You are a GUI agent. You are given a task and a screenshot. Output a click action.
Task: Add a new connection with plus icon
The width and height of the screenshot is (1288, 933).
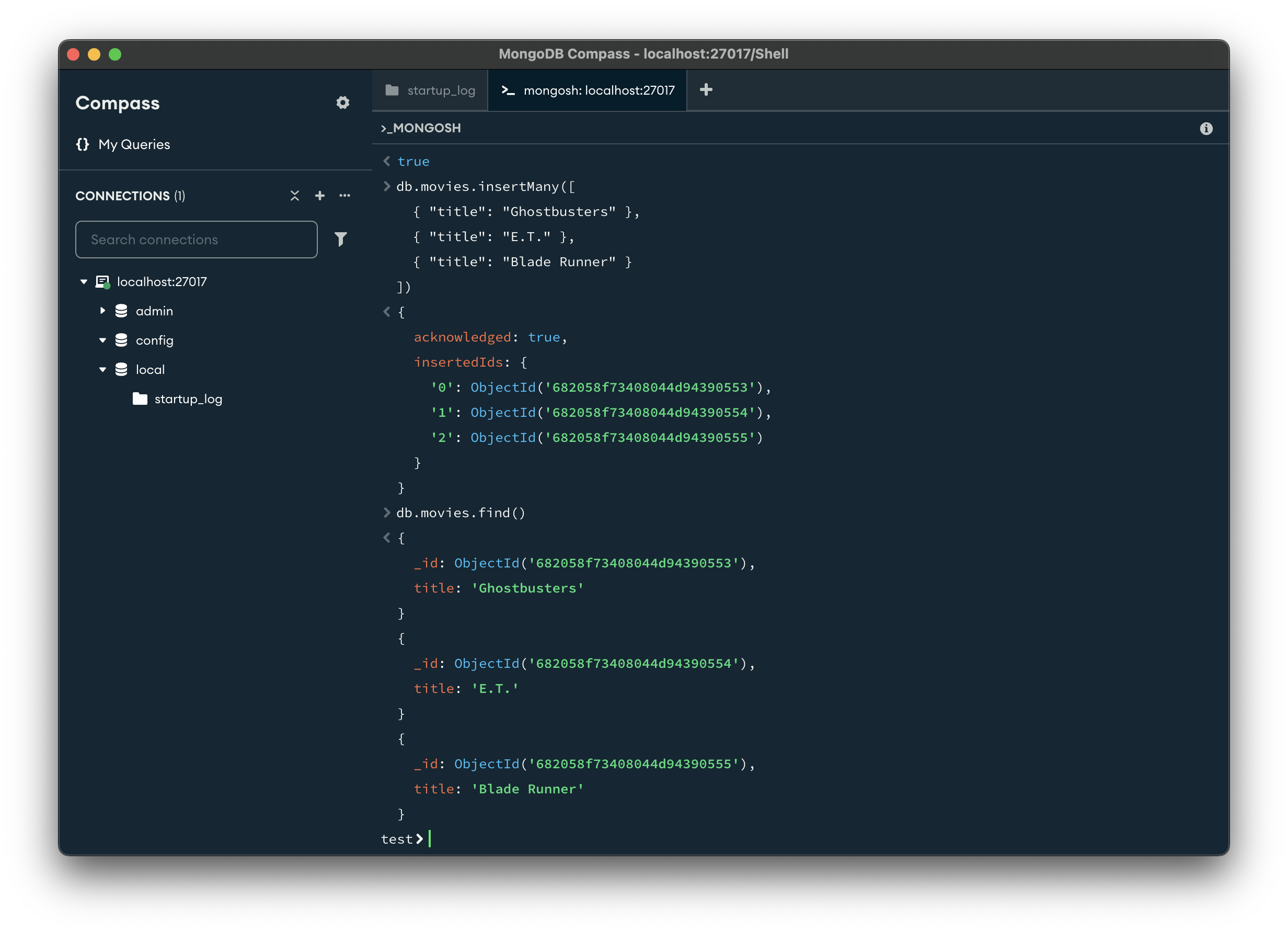pos(320,196)
